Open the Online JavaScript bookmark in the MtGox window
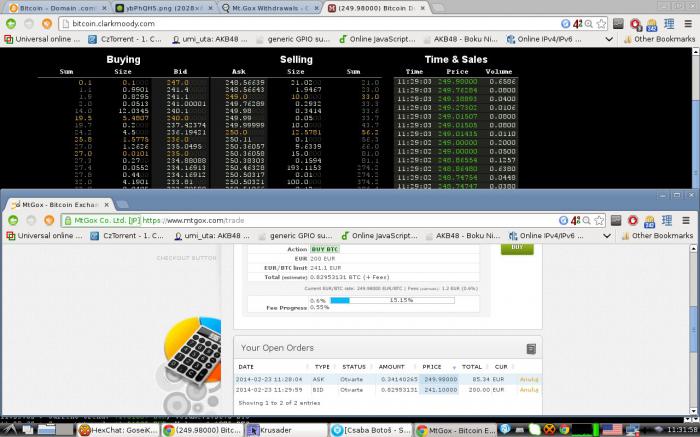The height and width of the screenshot is (437, 700). coord(379,236)
